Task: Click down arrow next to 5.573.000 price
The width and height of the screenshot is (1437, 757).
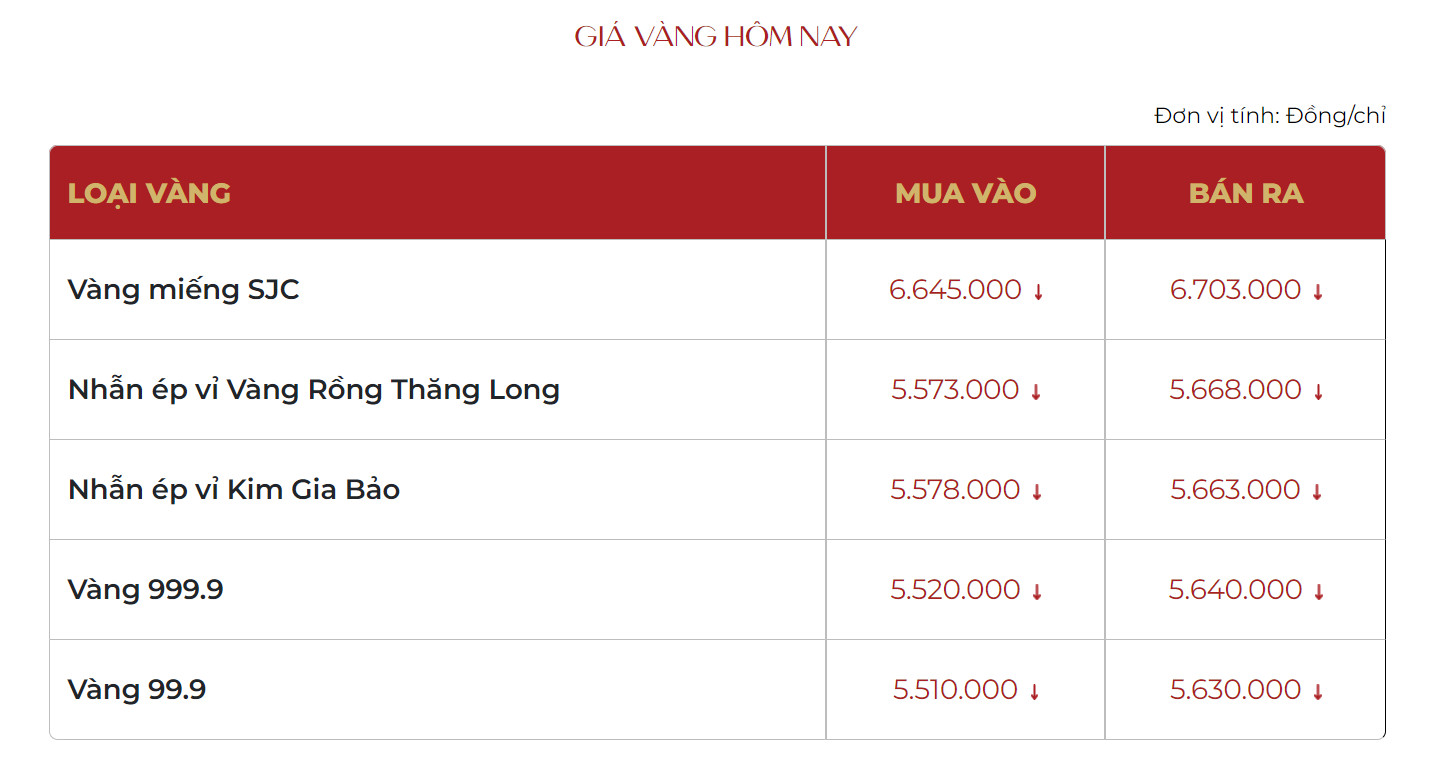Action: pyautogui.click(x=1036, y=392)
